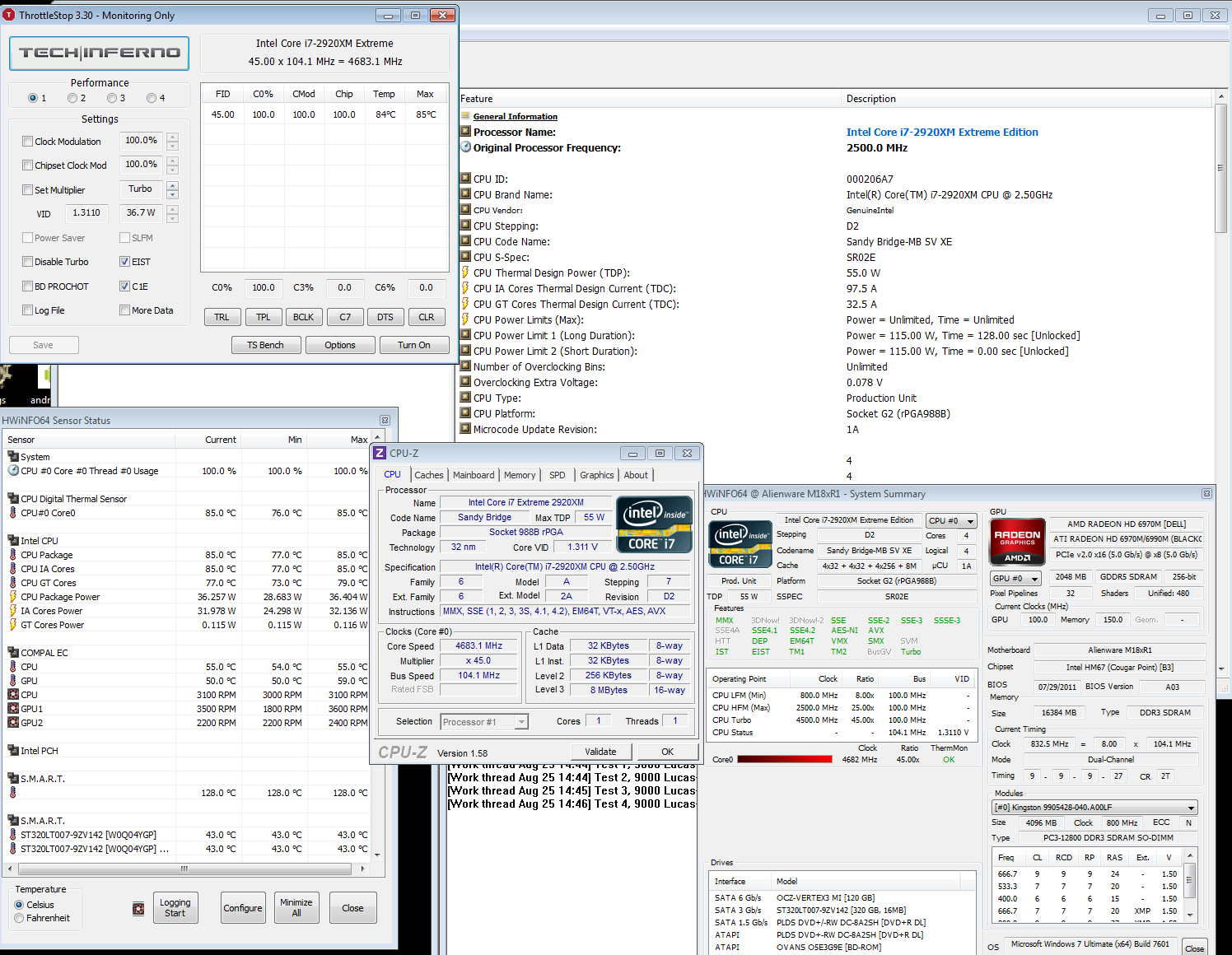Click the CPU Thermal Design Power icon

coord(465,273)
